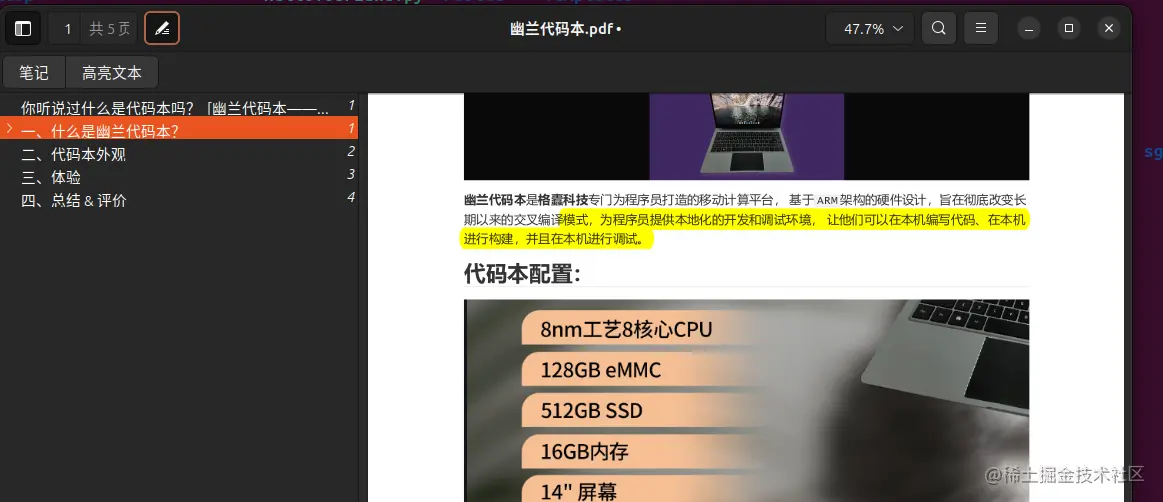Image resolution: width=1163 pixels, height=502 pixels.
Task: Select outline entry '你听说过什么是代码本吗?'
Action: pyautogui.click(x=179, y=108)
